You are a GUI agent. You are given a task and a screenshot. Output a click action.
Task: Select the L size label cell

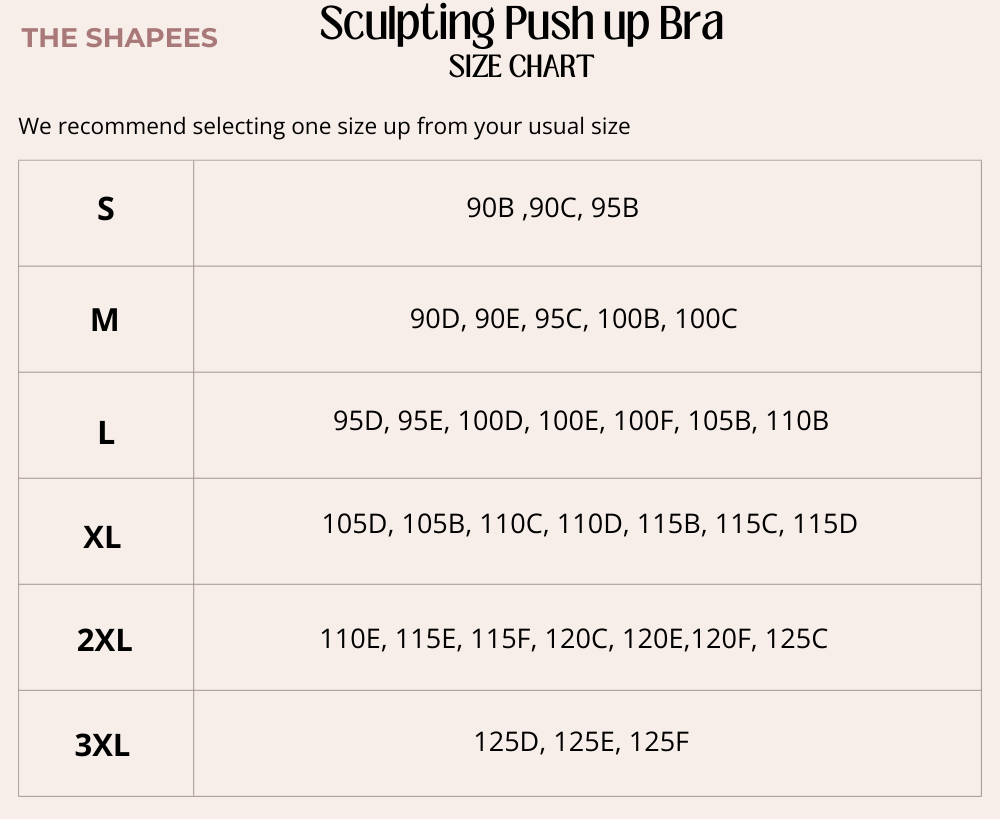click(x=106, y=425)
